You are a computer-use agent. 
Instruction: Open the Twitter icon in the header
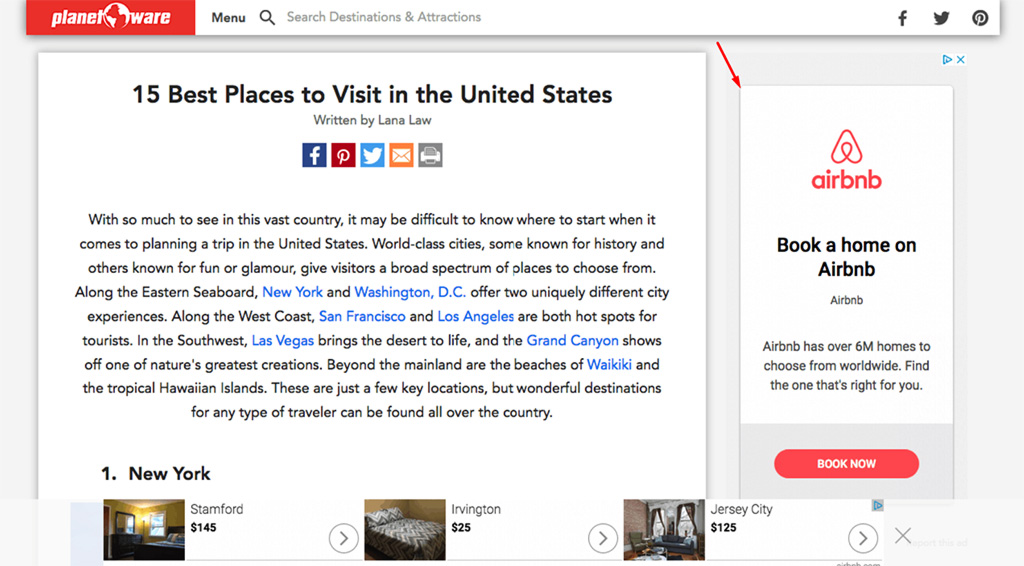point(941,18)
